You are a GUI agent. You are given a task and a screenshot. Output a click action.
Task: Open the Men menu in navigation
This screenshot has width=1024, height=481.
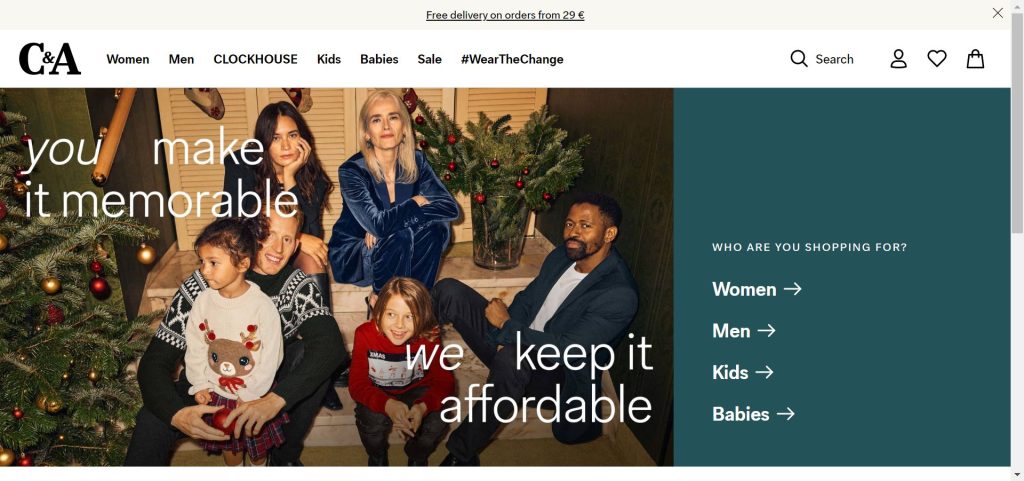pyautogui.click(x=181, y=59)
